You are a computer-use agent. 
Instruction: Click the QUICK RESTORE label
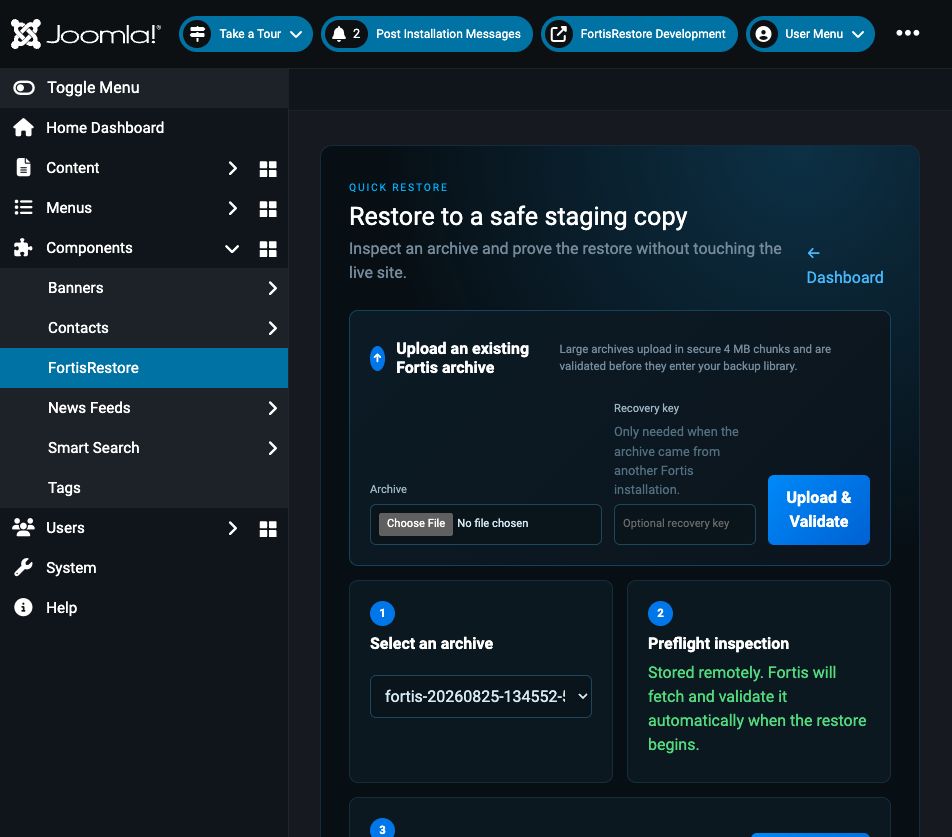pyautogui.click(x=398, y=188)
